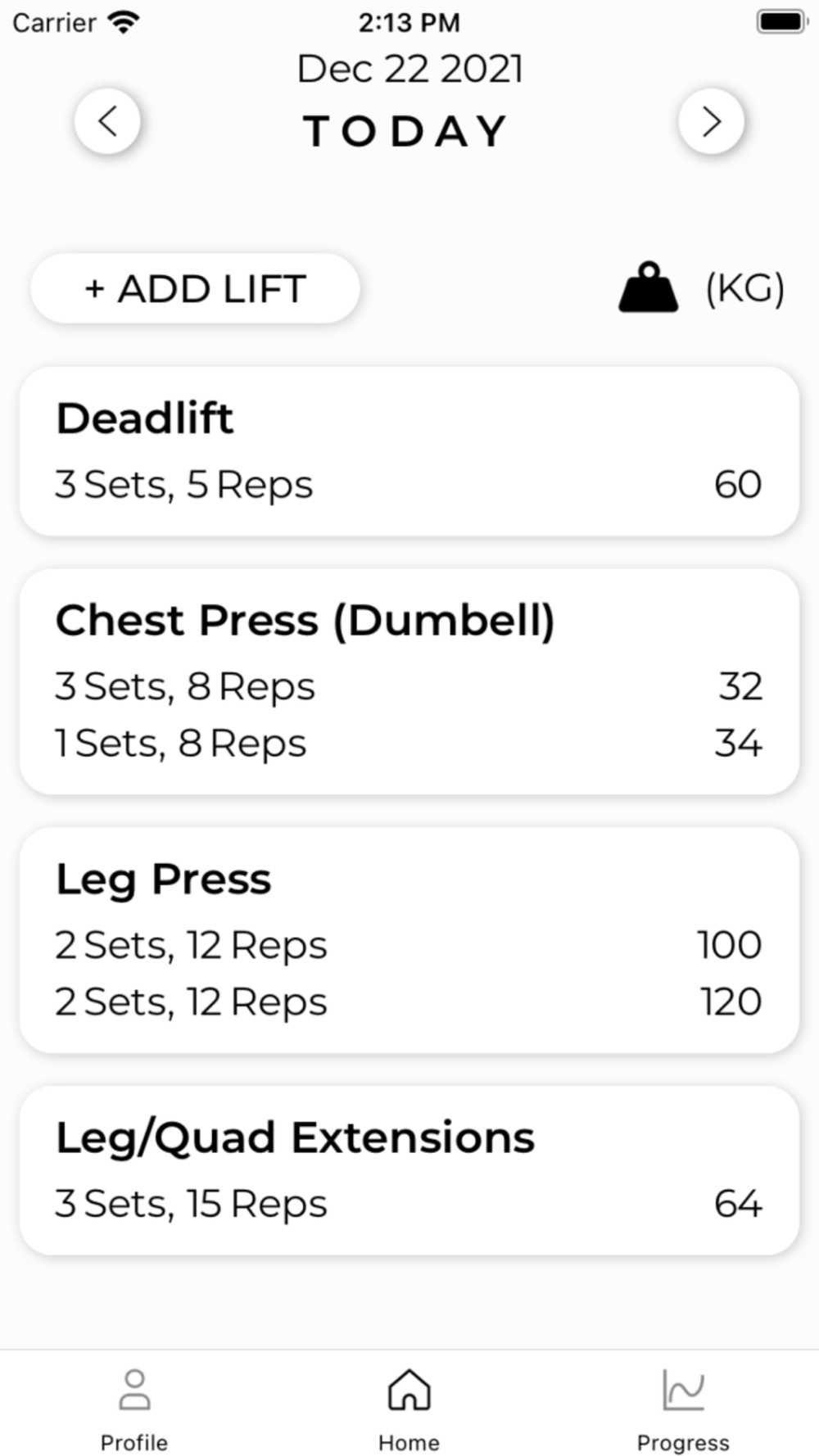This screenshot has width=819, height=1456.
Task: Tap the Wi-Fi status icon
Action: [x=124, y=22]
